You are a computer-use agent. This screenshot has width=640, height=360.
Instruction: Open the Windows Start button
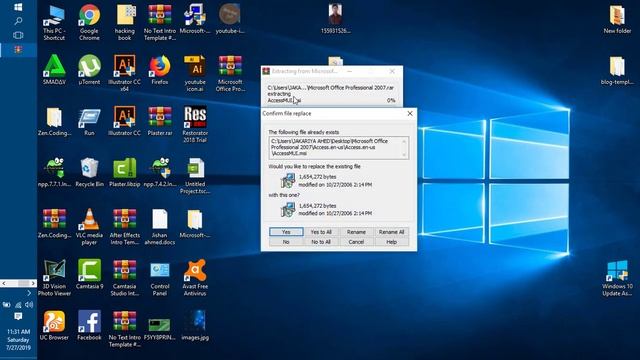18,7
